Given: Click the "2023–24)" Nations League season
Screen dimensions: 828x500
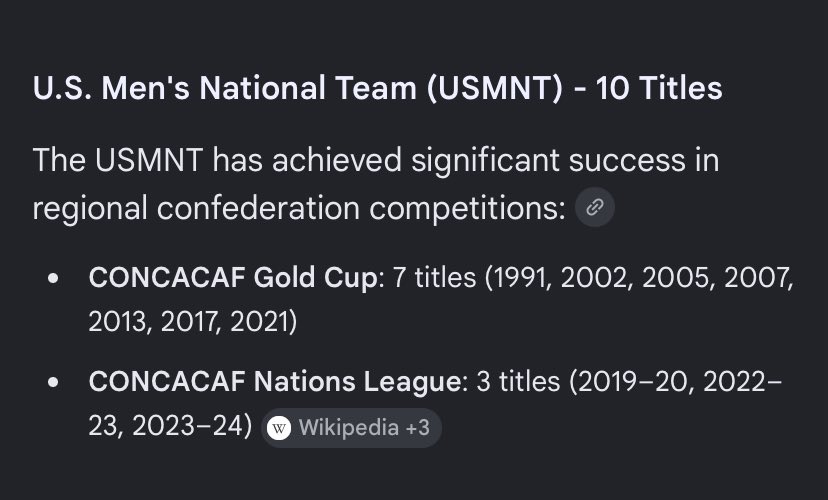Looking at the screenshot, I should point(193,426).
